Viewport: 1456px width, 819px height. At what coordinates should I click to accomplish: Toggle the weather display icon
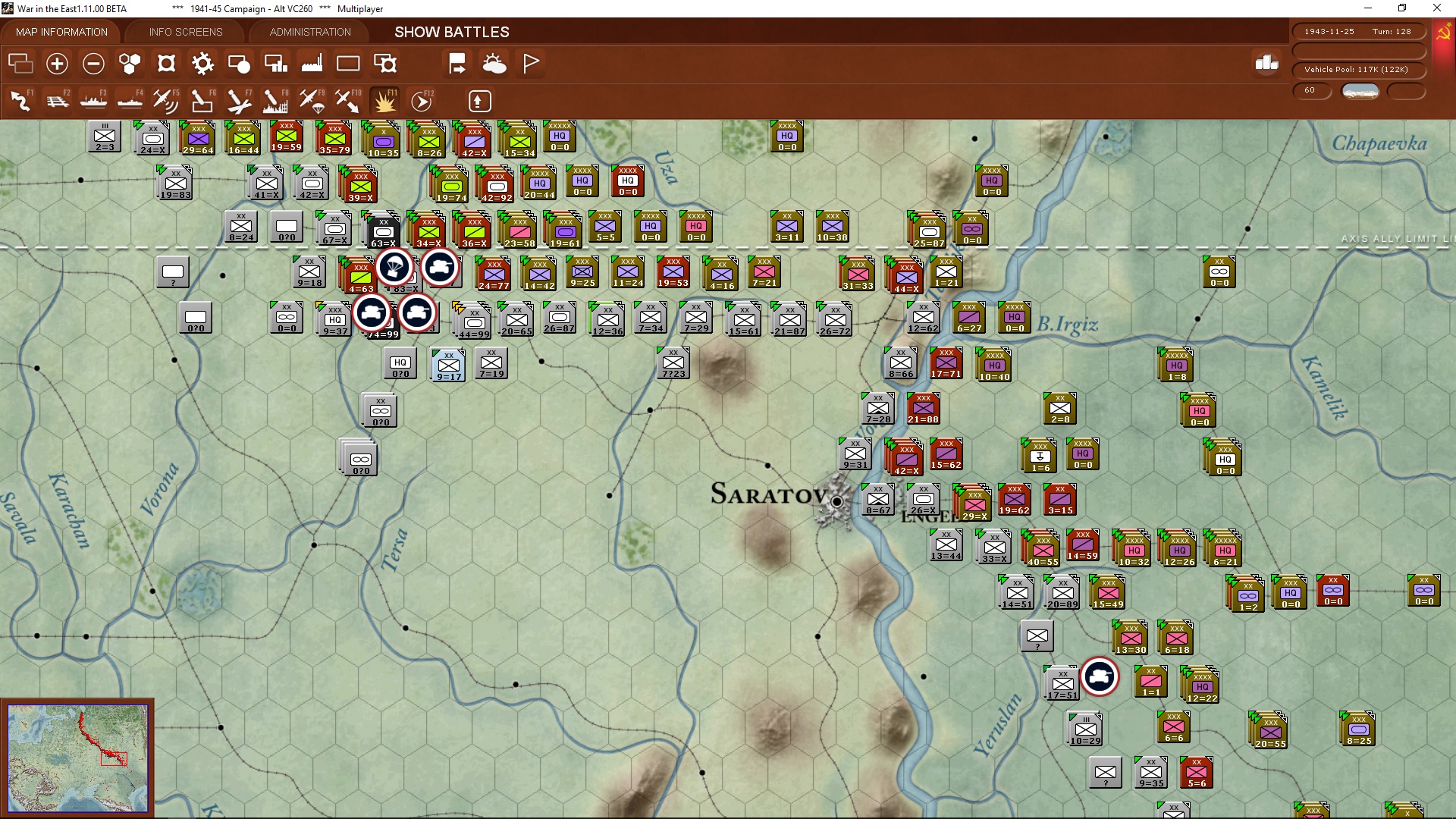pyautogui.click(x=494, y=64)
